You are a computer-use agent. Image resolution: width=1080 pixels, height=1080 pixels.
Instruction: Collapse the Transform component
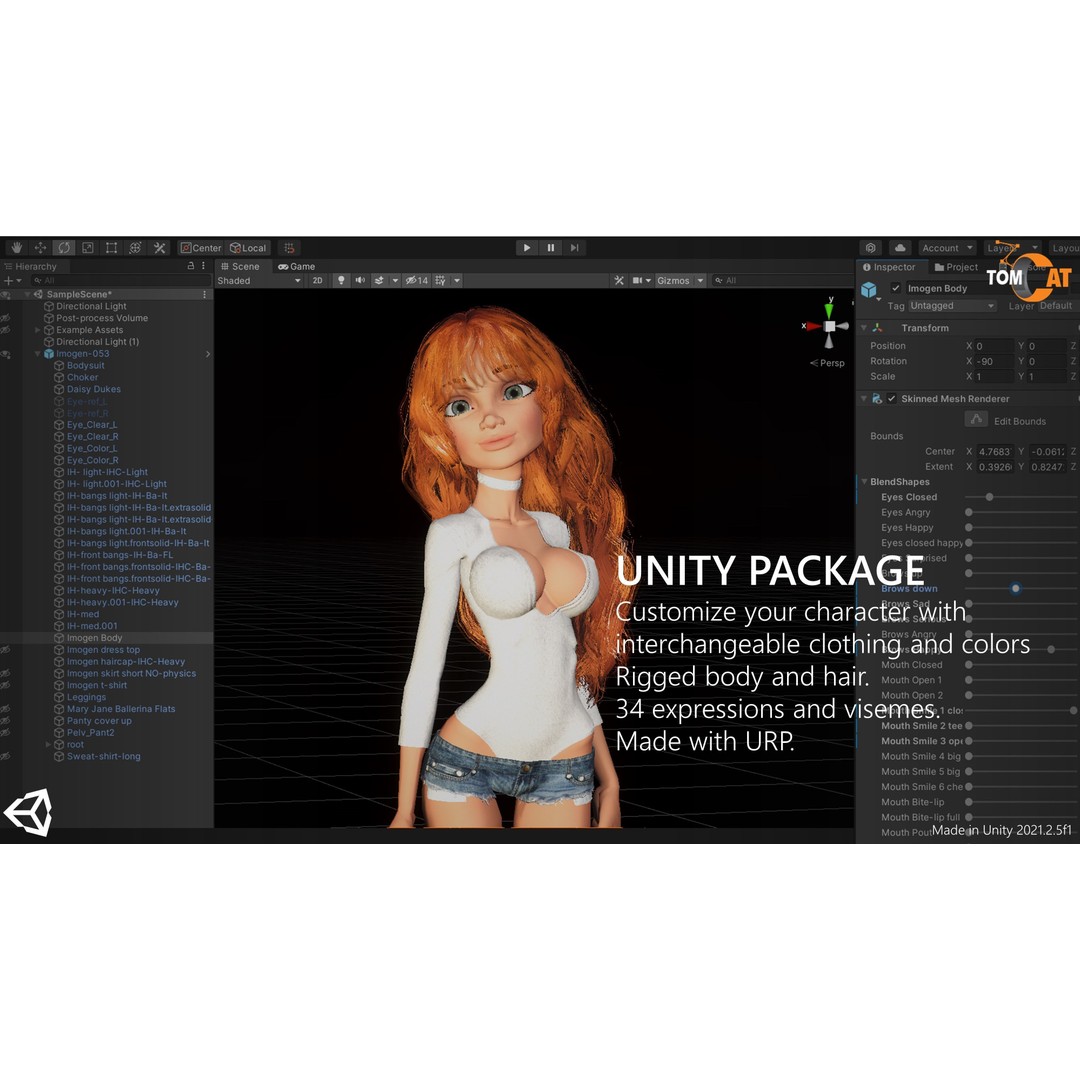pos(864,328)
